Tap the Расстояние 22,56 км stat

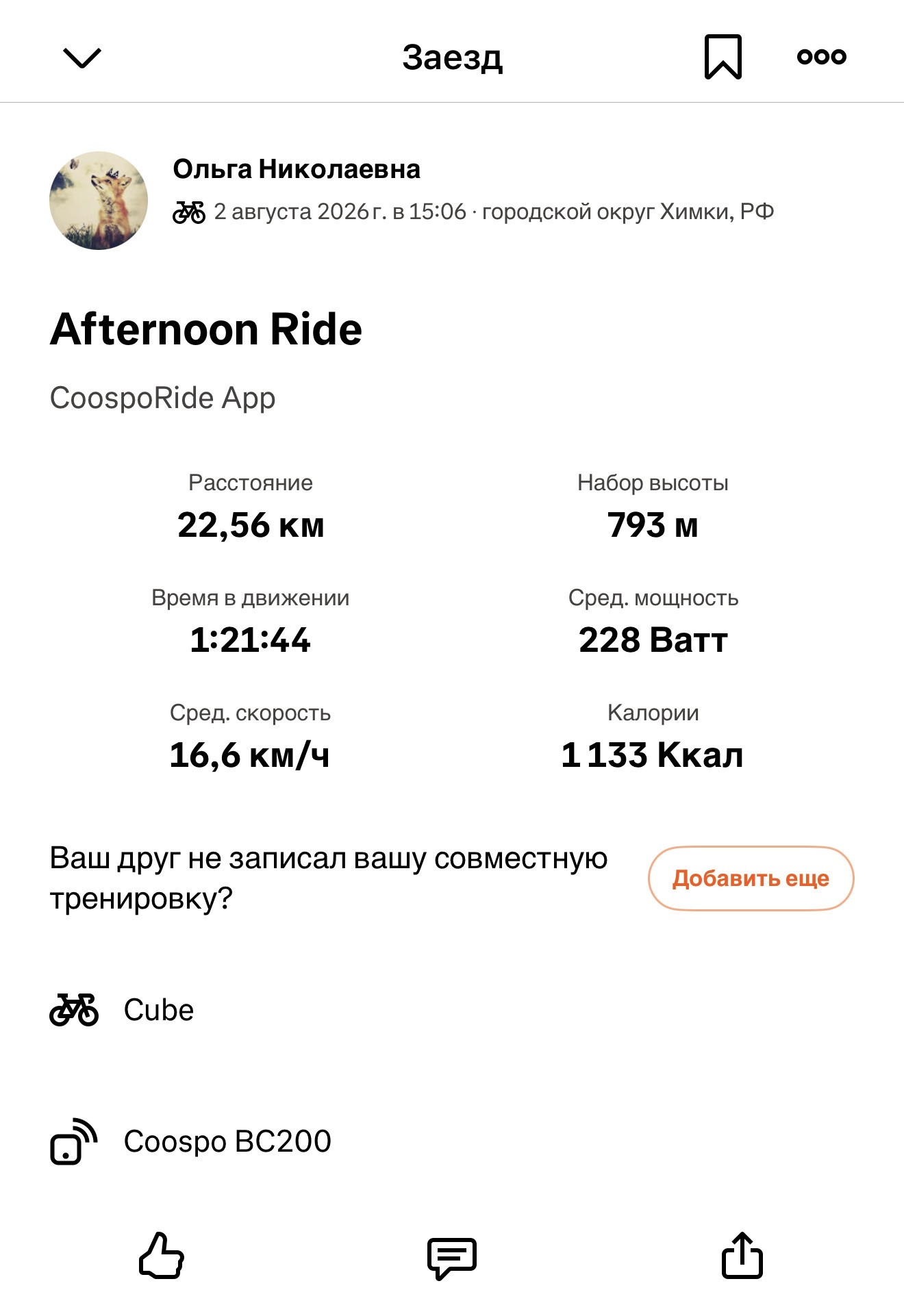pos(251,507)
